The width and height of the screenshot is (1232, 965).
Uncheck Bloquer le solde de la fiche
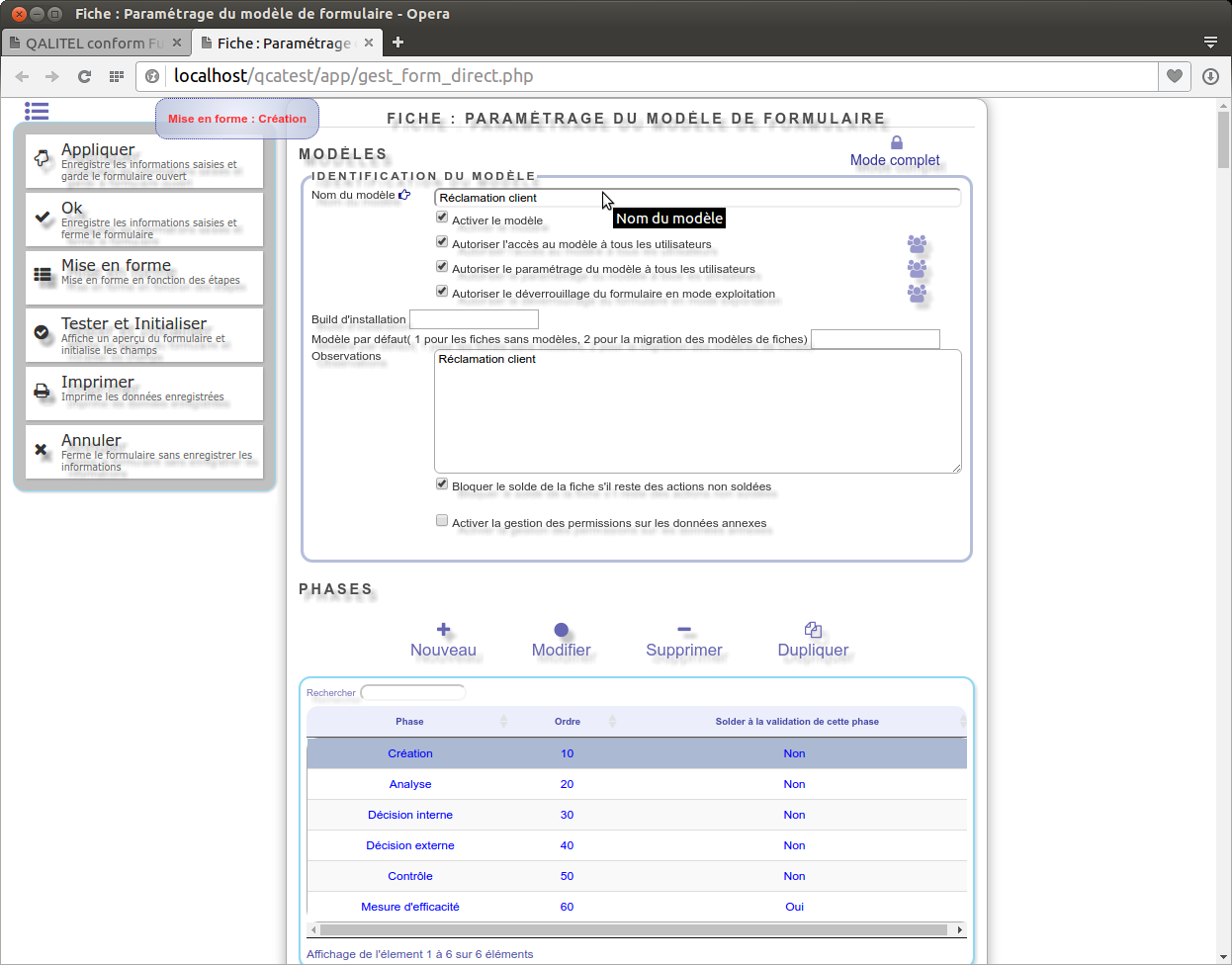click(x=442, y=484)
